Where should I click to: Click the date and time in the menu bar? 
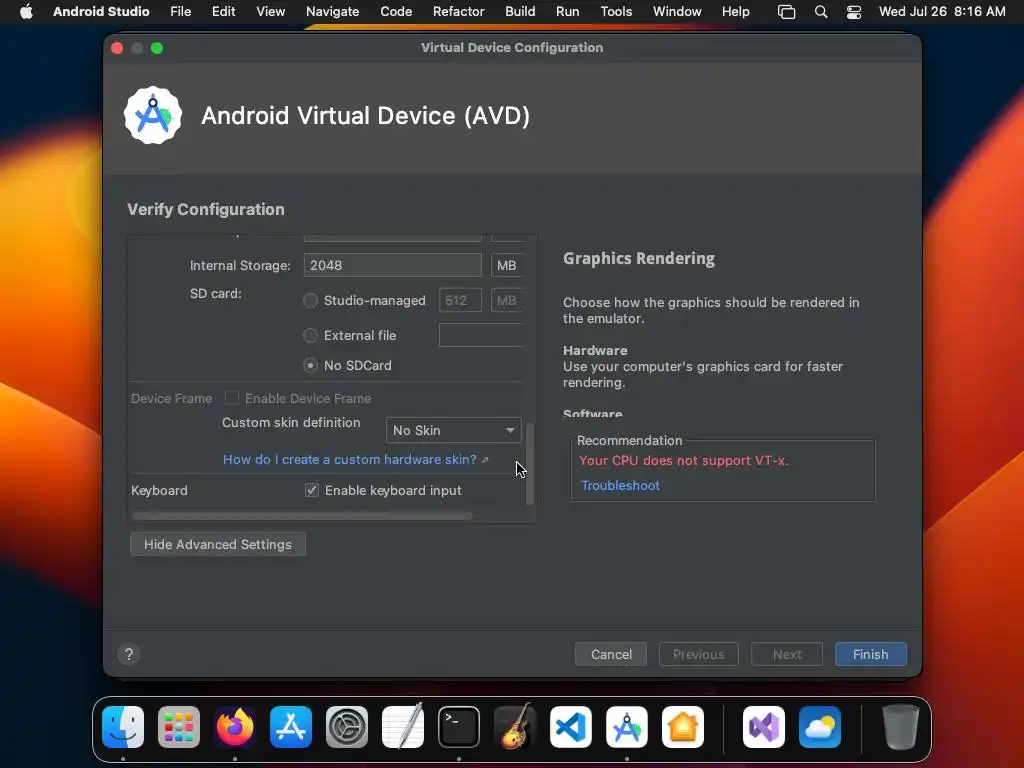click(942, 11)
